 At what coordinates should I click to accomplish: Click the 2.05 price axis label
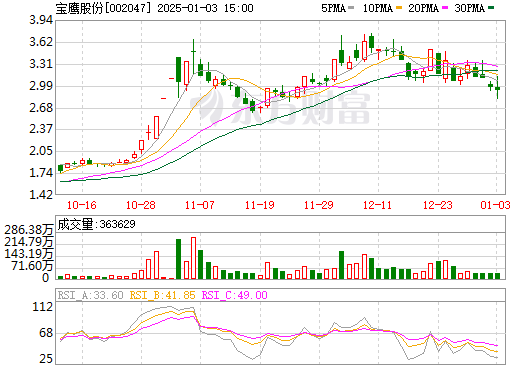[x=41, y=151]
